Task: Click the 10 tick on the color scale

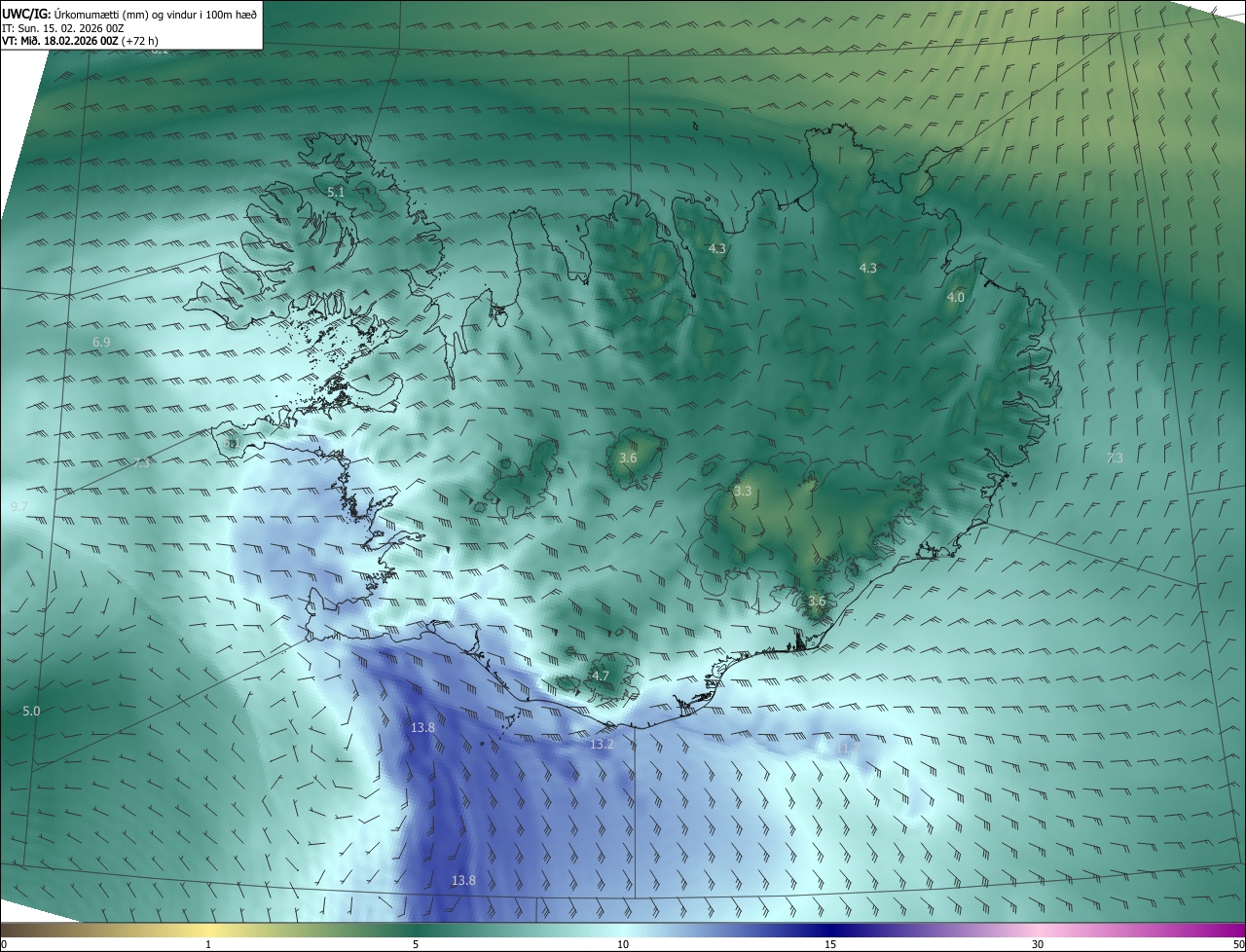Action: point(623,944)
